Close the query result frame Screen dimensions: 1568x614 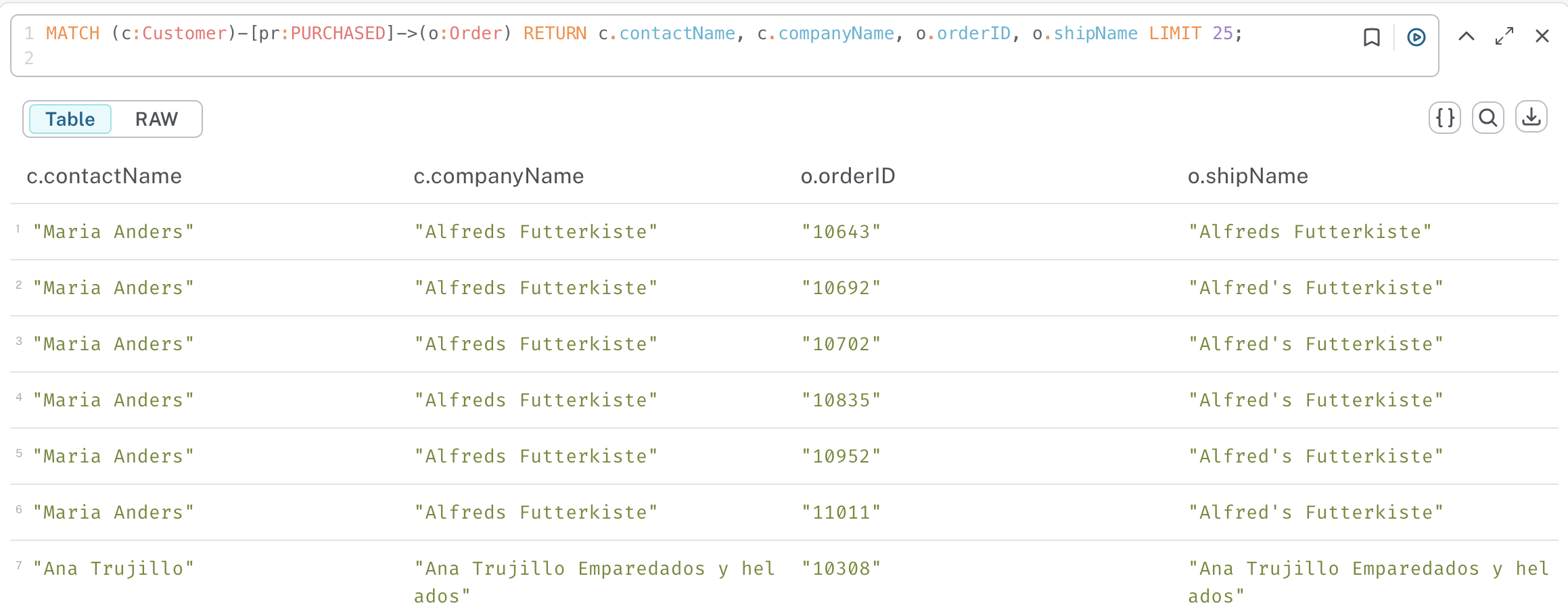(1542, 37)
